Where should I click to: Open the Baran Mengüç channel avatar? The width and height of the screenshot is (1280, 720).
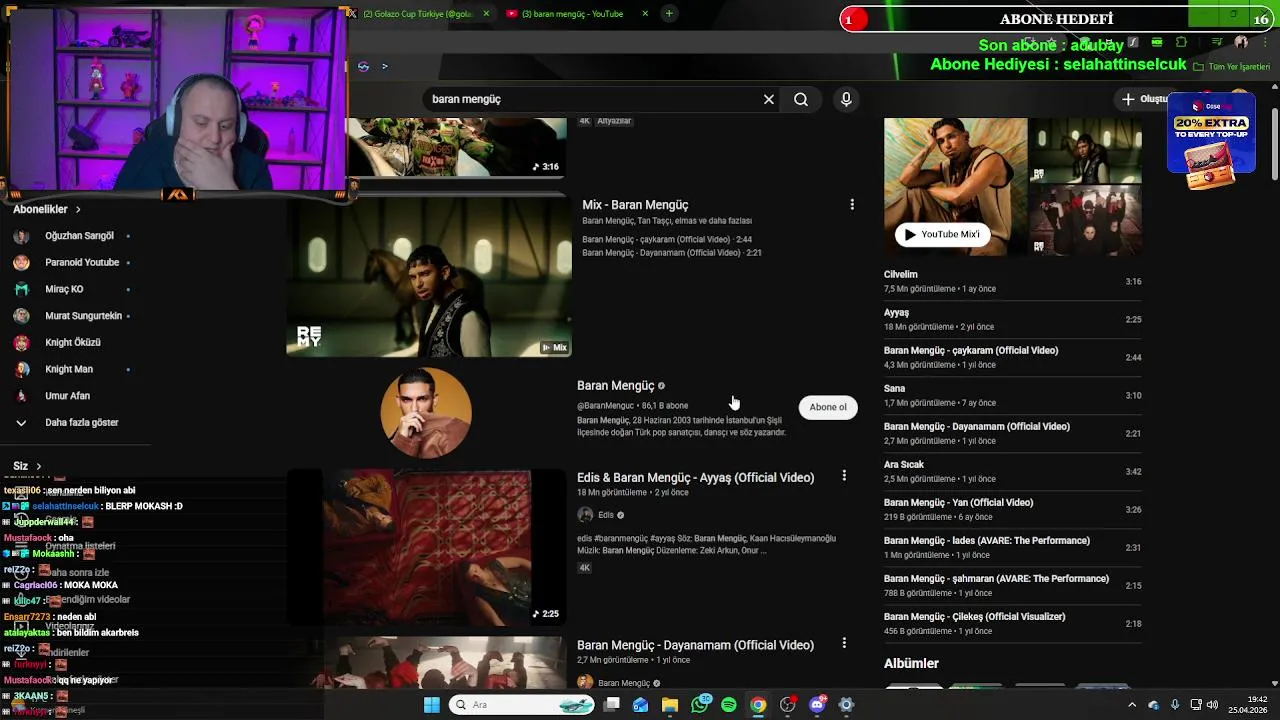coord(426,413)
